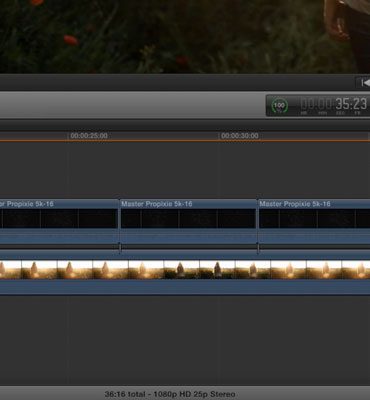370x400 pixels.
Task: Click the ruler at the 00:00:25:00 mark
Action: pyautogui.click(x=89, y=136)
